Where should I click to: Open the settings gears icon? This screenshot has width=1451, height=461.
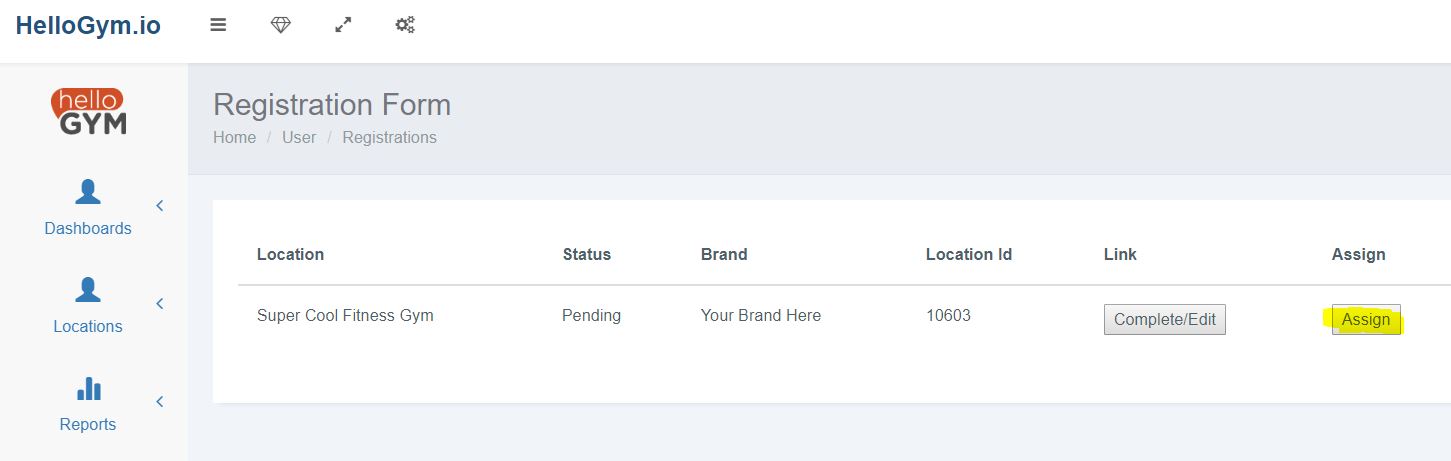point(405,25)
